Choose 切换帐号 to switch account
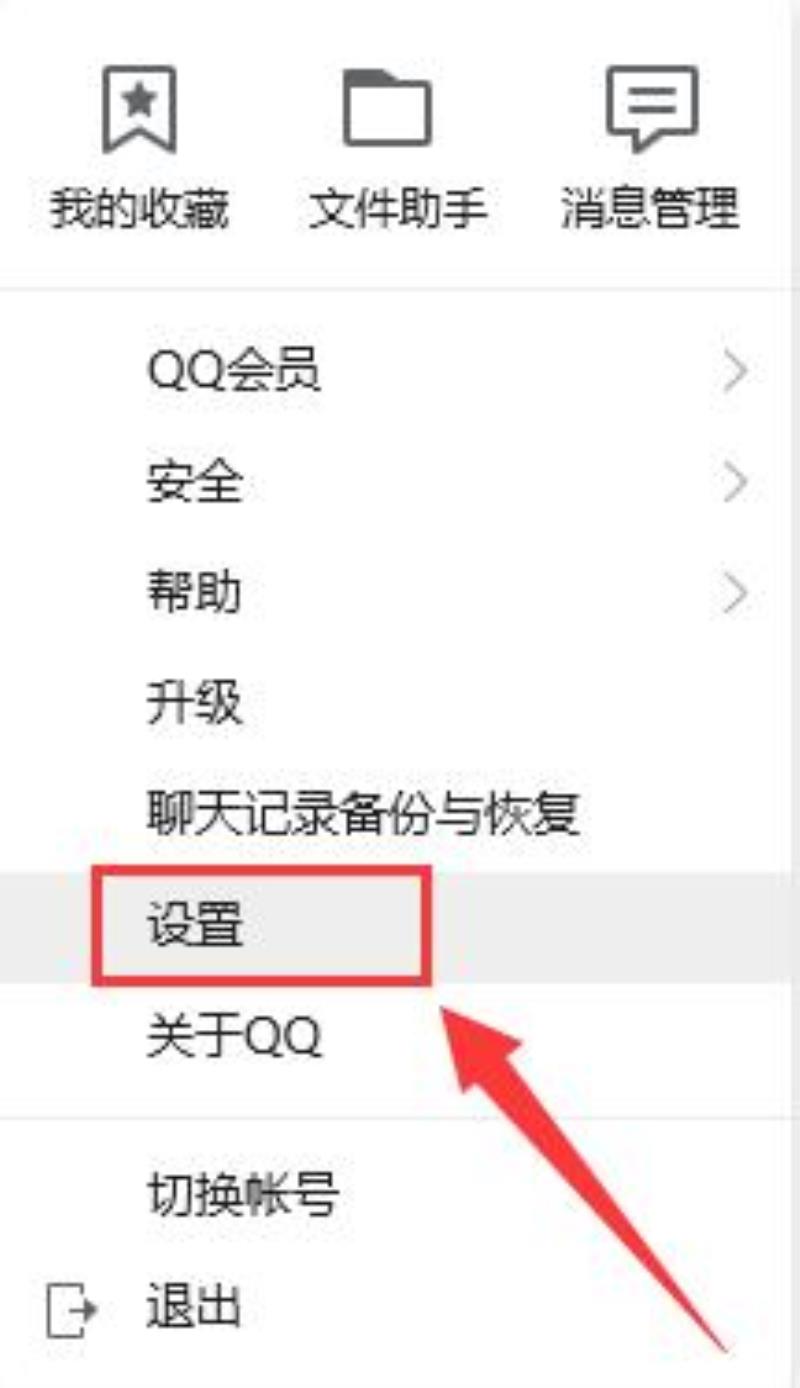 (243, 1196)
